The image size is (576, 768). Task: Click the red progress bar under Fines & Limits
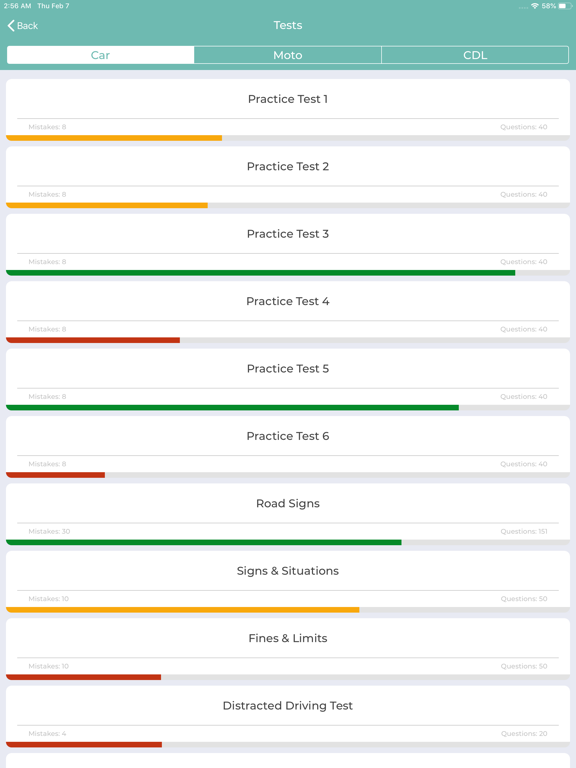(x=84, y=677)
